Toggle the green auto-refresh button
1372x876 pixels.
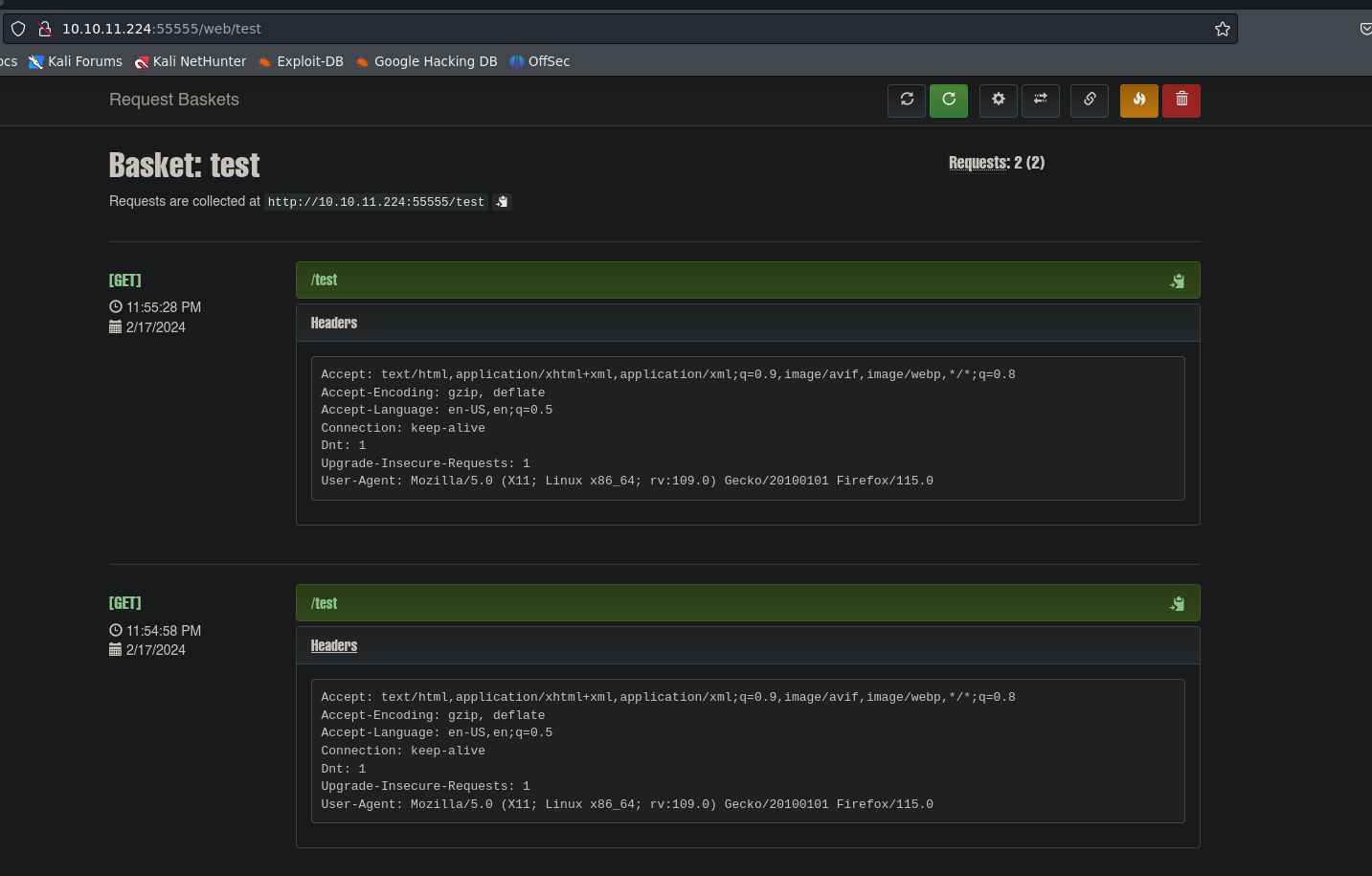pyautogui.click(x=949, y=100)
